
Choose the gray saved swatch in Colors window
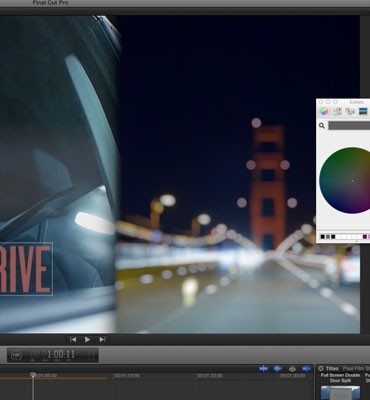(x=328, y=237)
